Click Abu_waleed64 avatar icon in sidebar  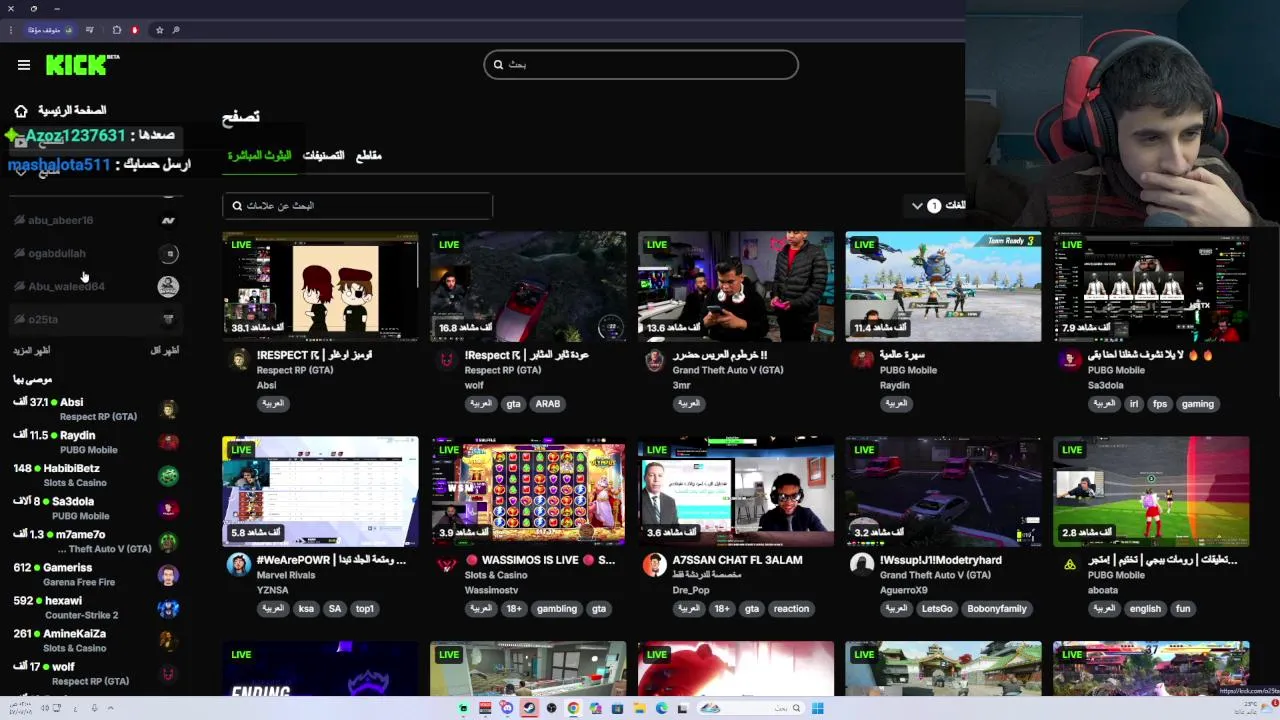click(x=168, y=286)
